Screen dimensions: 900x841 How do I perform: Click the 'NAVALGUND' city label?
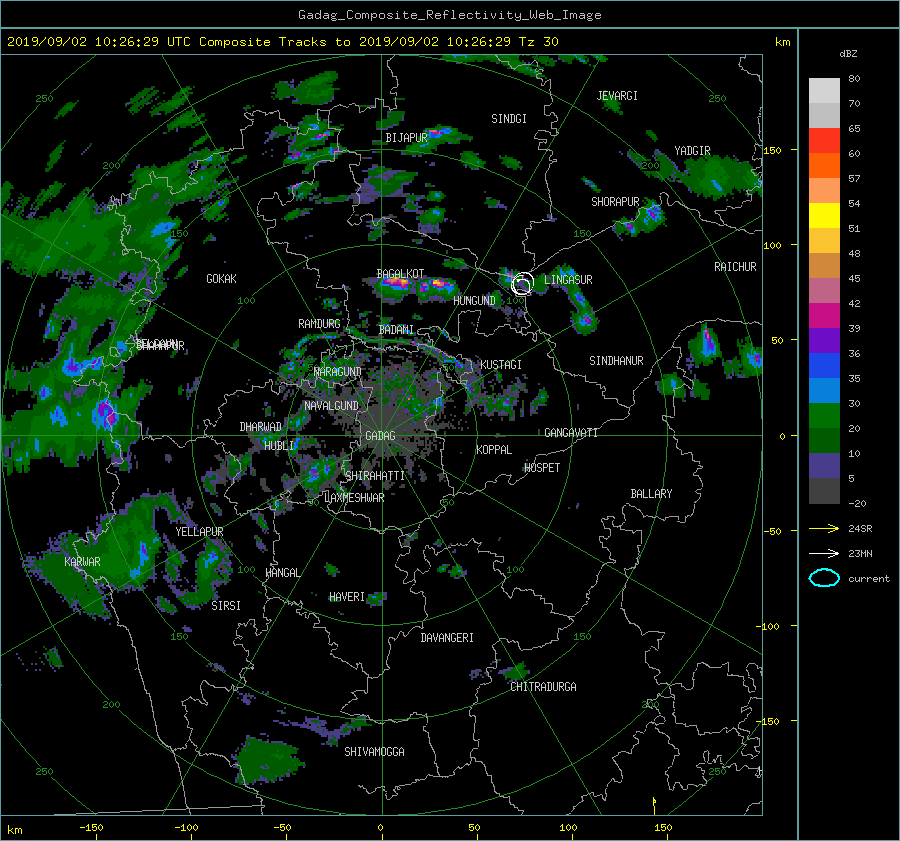pos(331,406)
